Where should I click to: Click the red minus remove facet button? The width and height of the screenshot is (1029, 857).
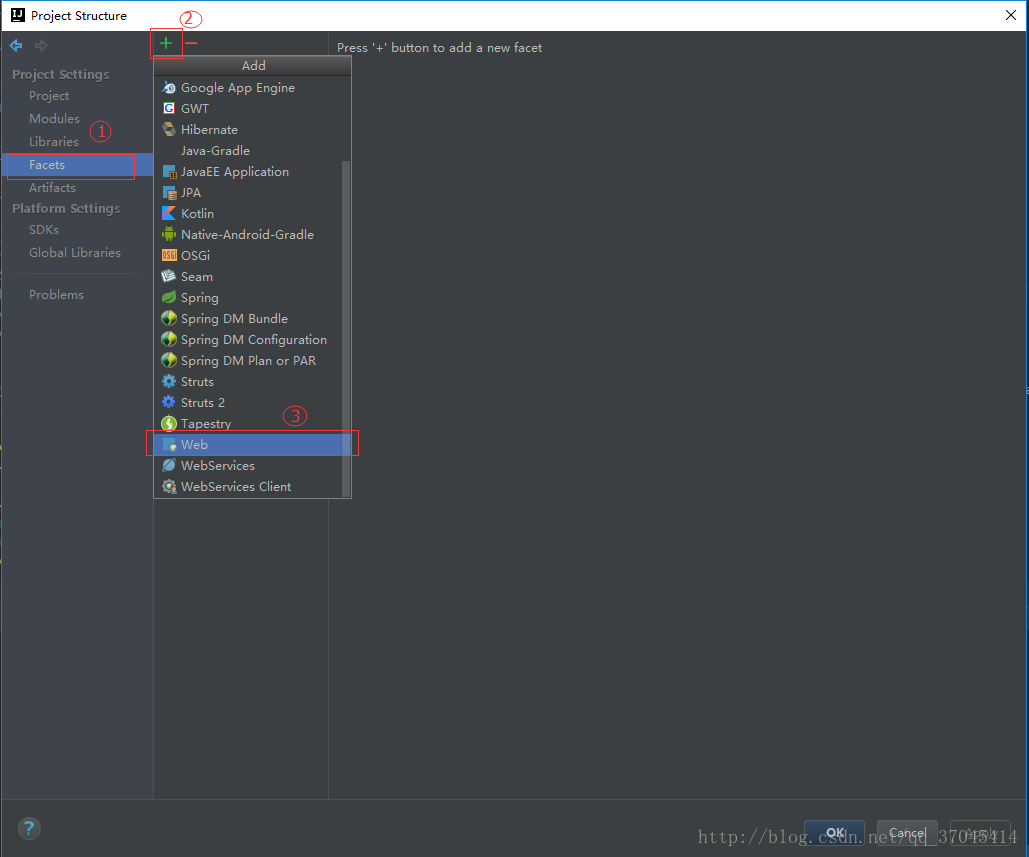click(191, 43)
